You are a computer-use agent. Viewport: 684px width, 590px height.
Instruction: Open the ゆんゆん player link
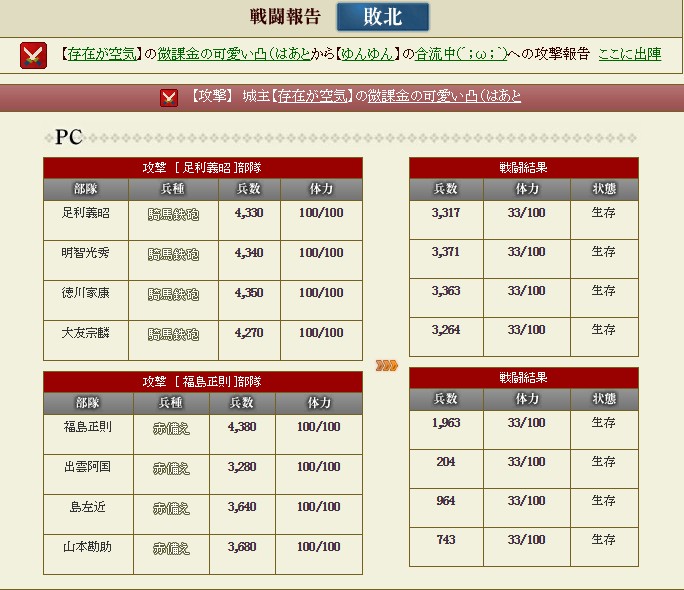[367, 54]
